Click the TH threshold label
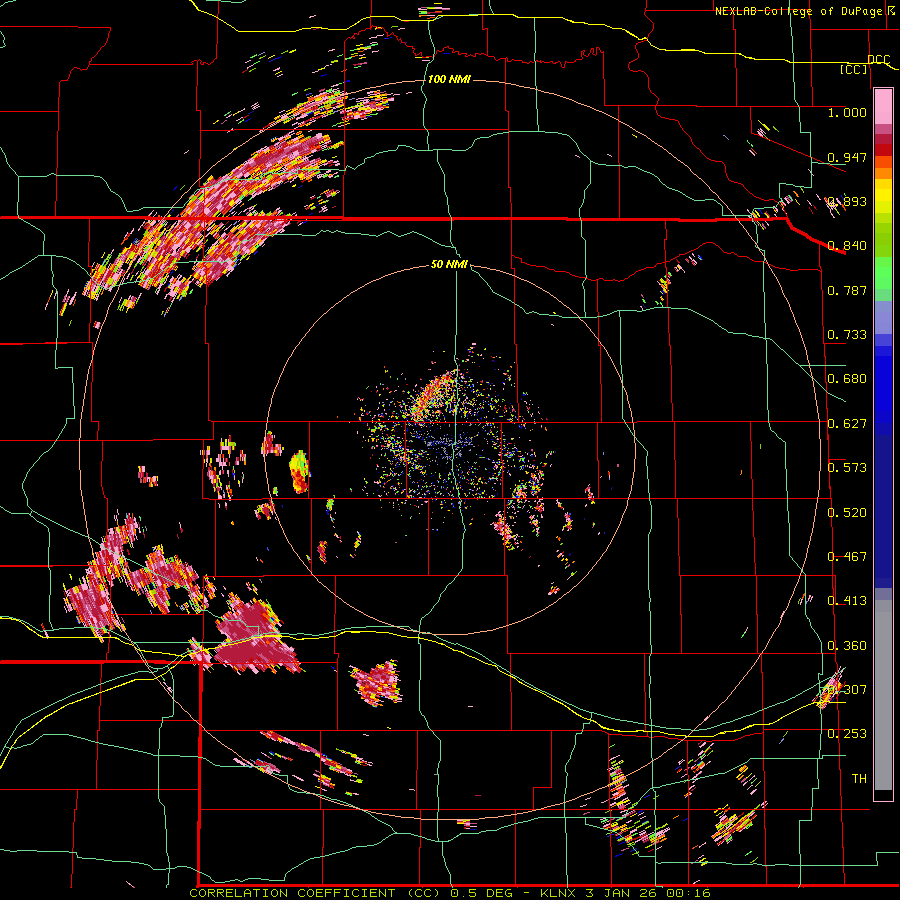The height and width of the screenshot is (900, 900). [x=859, y=779]
